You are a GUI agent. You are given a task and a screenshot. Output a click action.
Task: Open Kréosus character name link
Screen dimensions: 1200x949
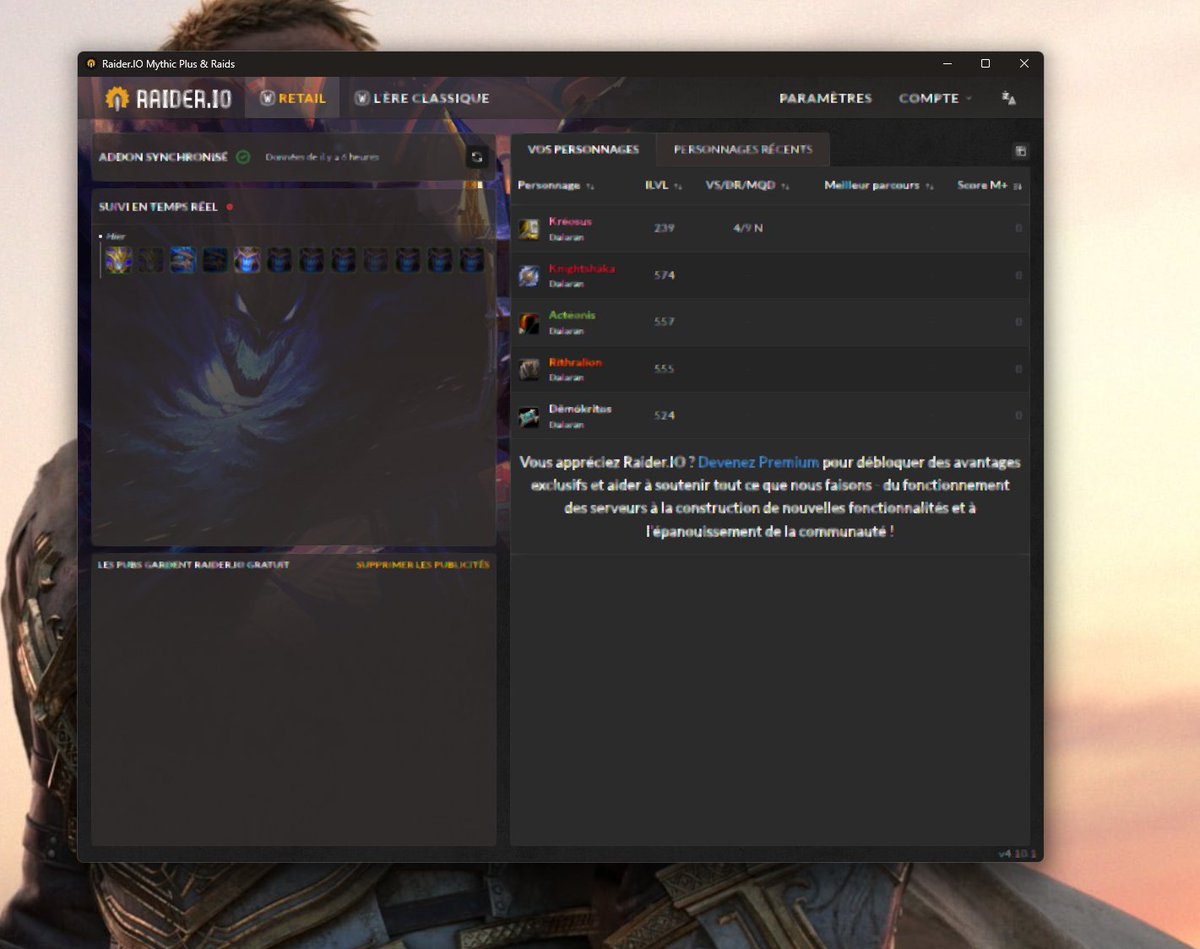pos(570,221)
